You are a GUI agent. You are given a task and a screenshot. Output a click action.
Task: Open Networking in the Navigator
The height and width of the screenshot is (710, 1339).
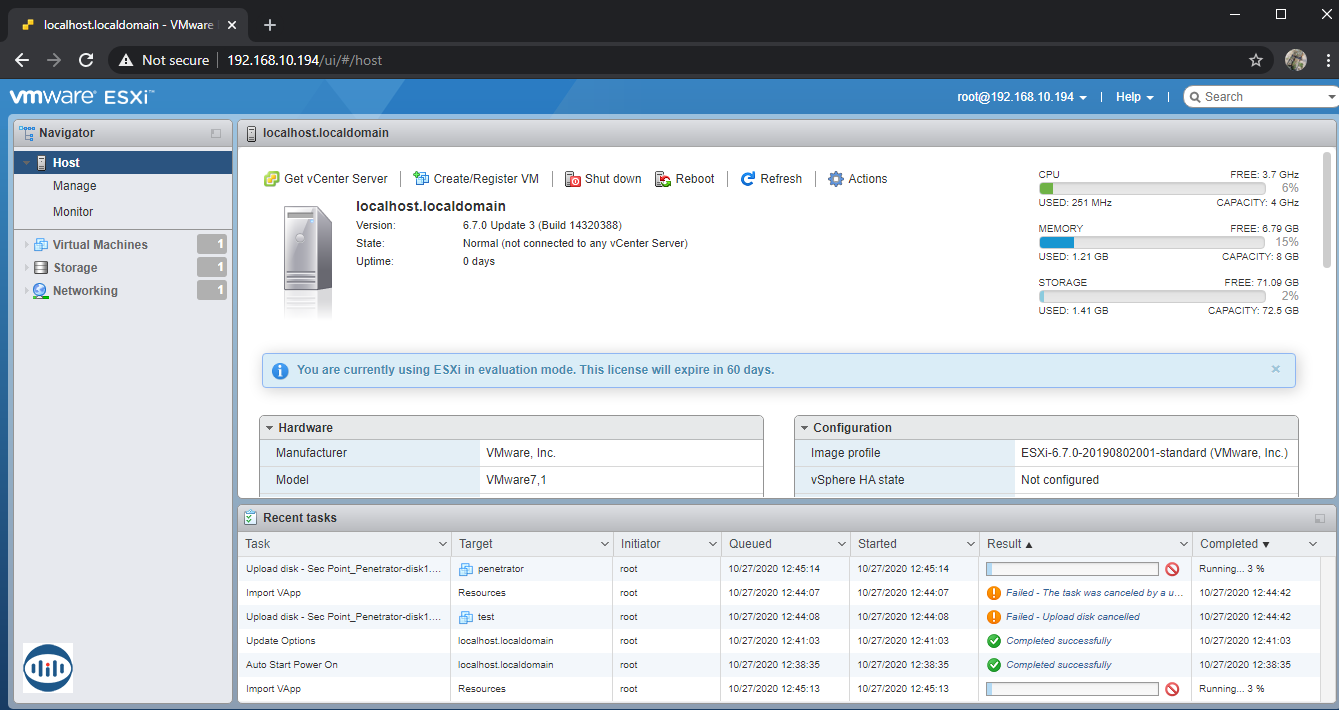pos(85,291)
